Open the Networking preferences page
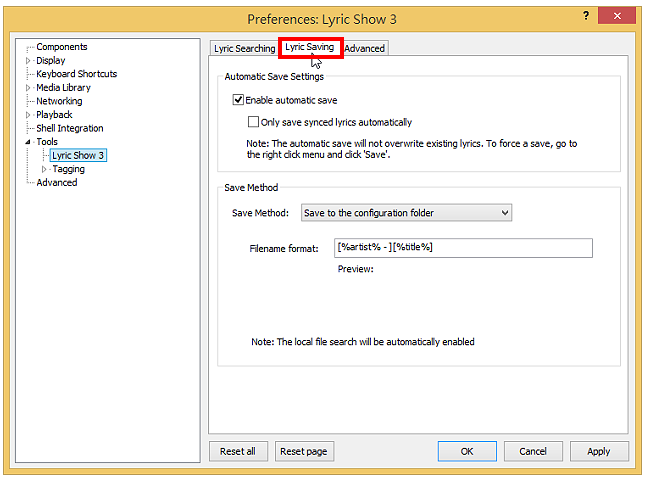 [x=59, y=101]
